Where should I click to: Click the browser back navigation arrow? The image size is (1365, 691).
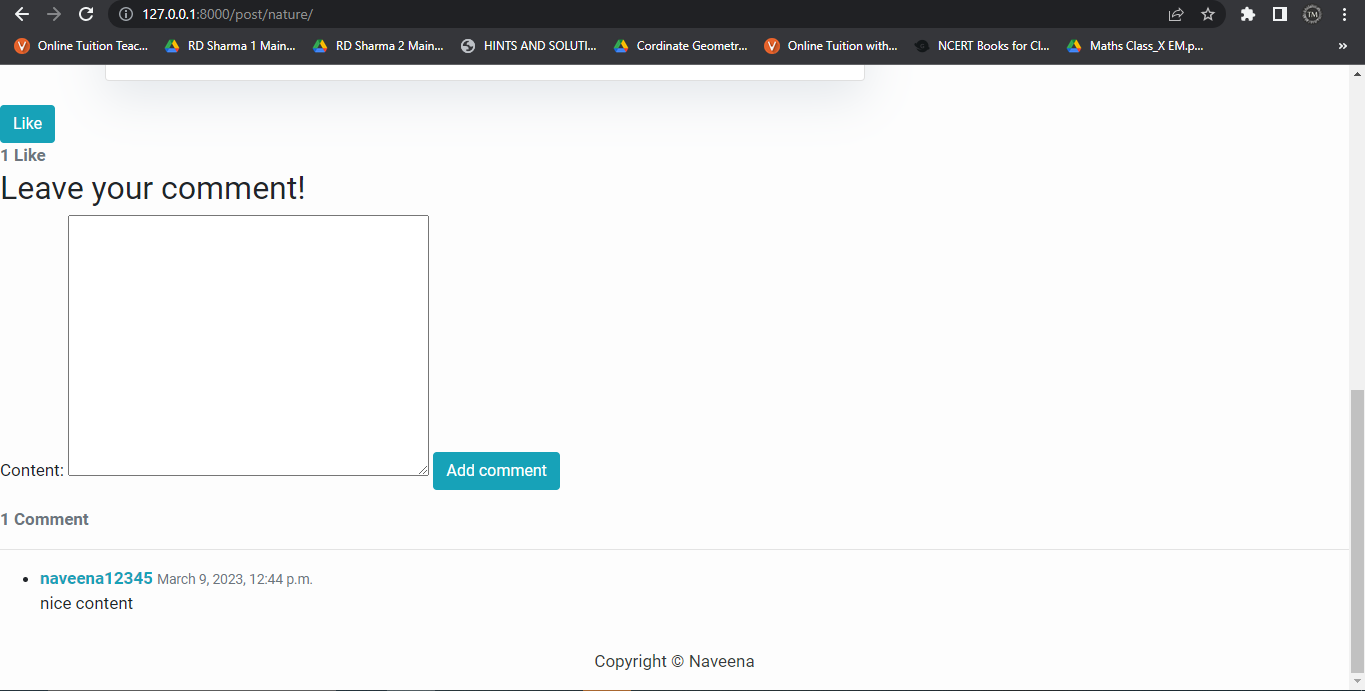pos(21,14)
